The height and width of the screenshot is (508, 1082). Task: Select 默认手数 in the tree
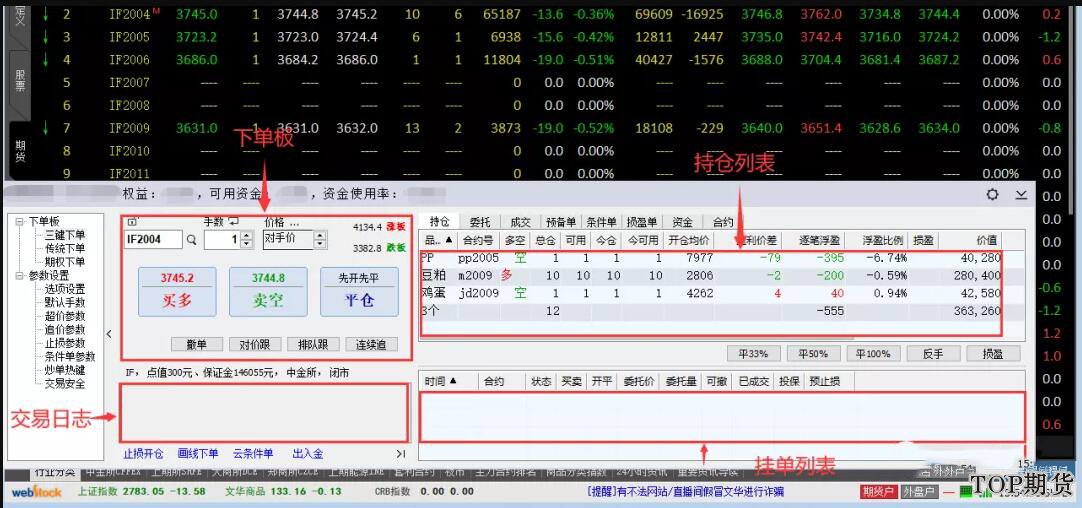[x=66, y=302]
